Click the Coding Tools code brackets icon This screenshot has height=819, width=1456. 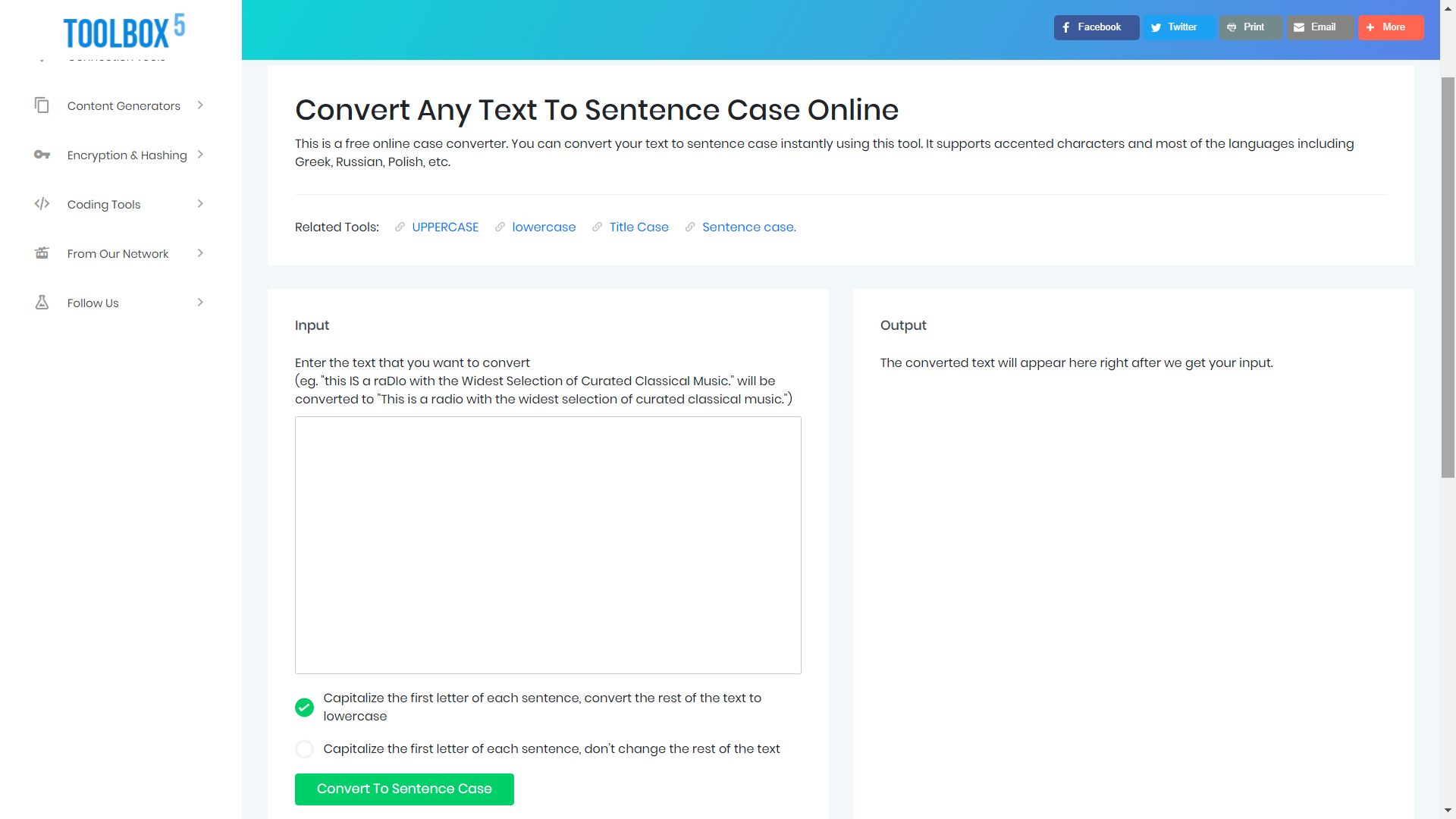coord(42,204)
